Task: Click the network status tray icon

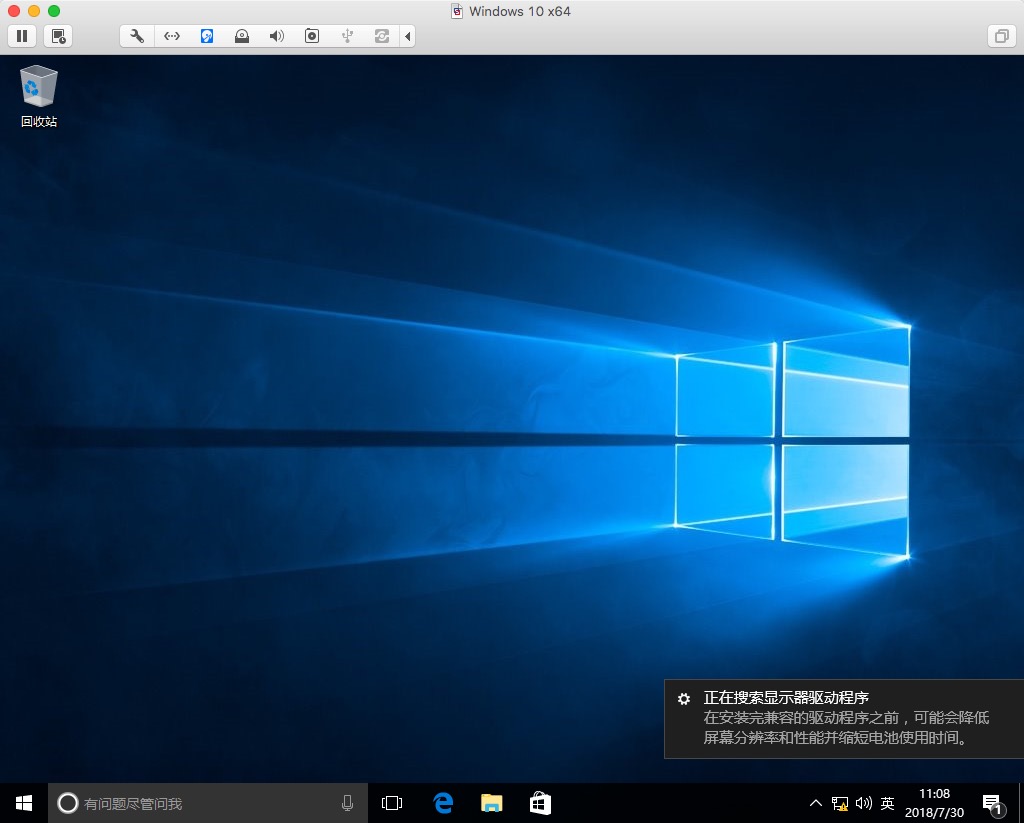Action: 840,803
